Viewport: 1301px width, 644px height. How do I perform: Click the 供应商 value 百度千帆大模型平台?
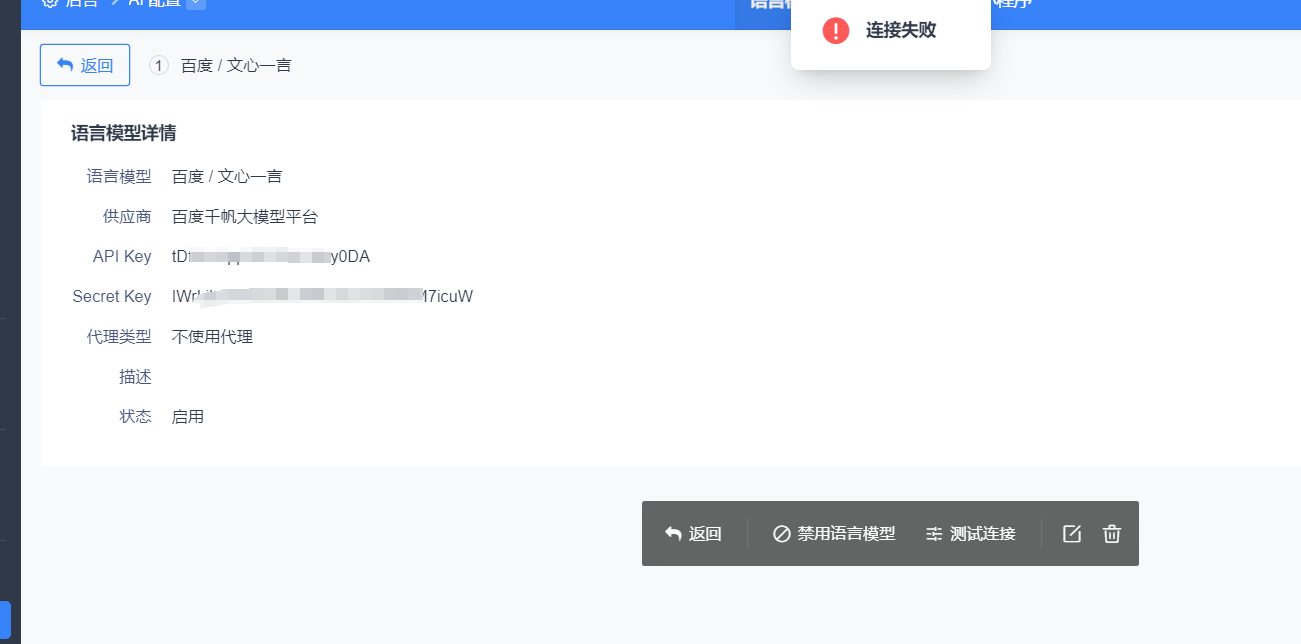[x=245, y=216]
